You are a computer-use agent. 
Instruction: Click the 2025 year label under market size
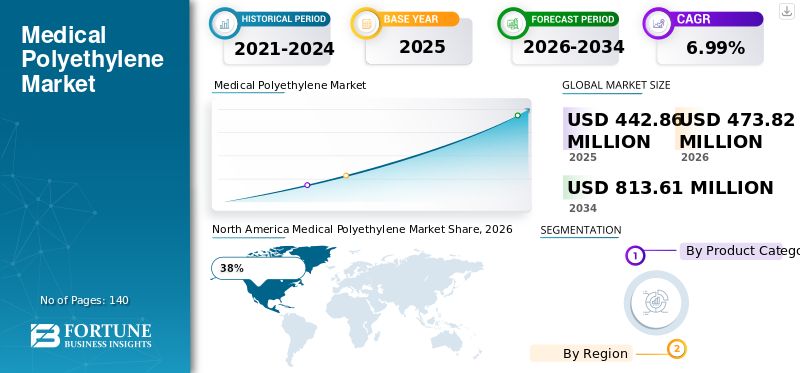[x=583, y=157]
